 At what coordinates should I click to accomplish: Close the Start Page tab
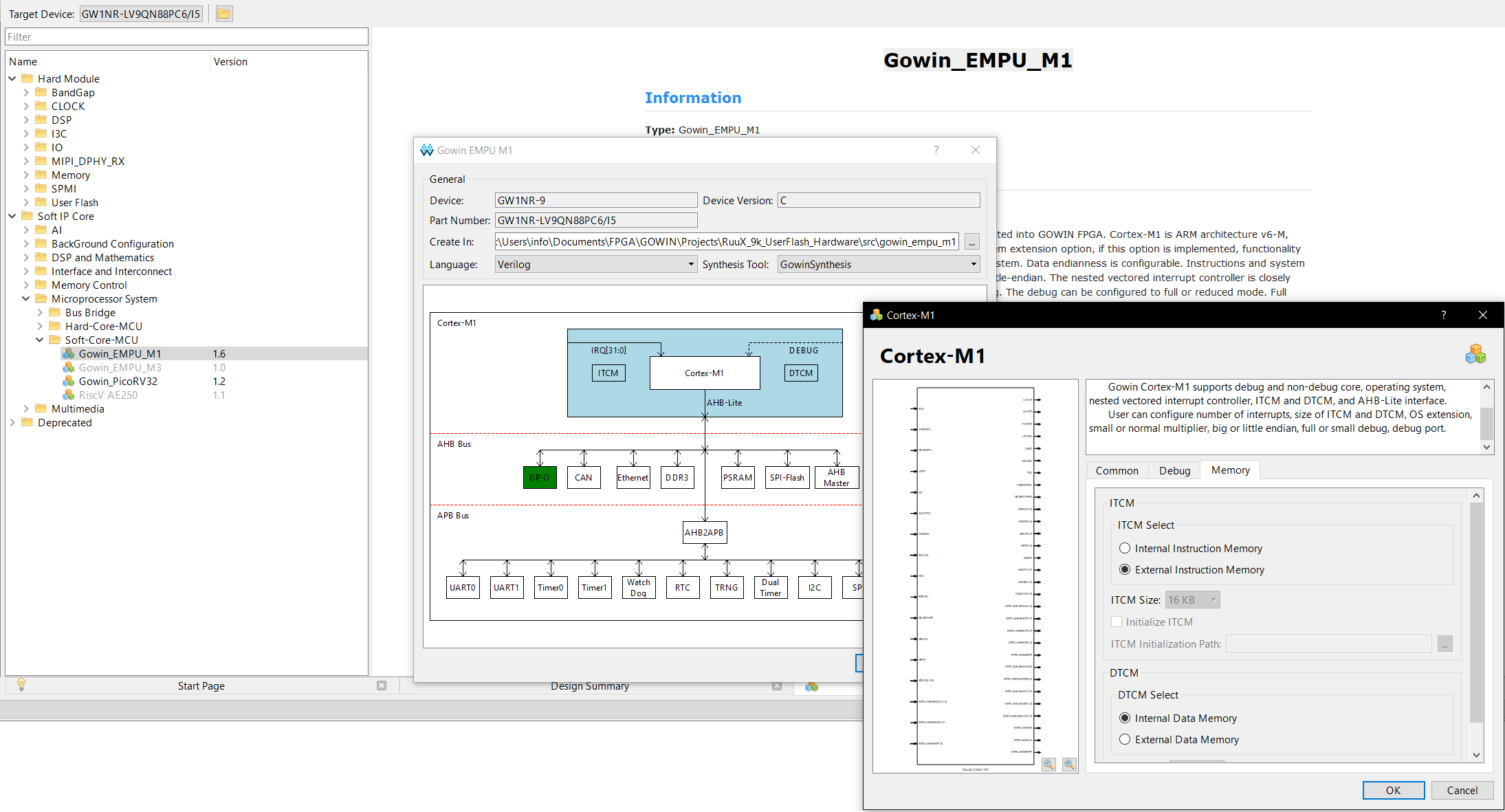(382, 685)
